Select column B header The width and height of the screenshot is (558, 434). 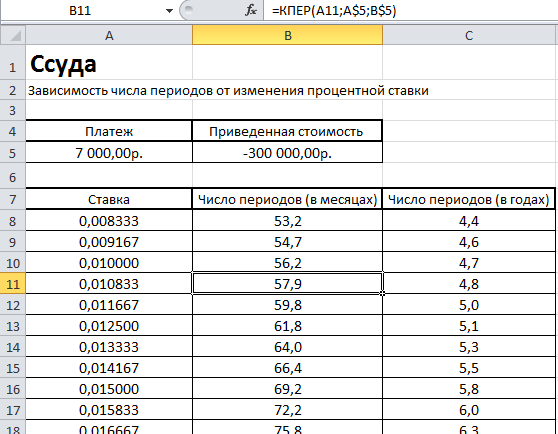pyautogui.click(x=288, y=35)
